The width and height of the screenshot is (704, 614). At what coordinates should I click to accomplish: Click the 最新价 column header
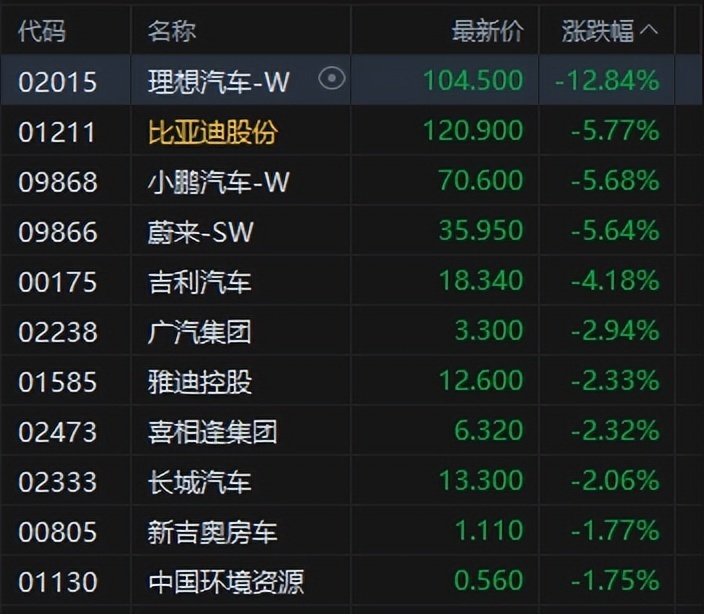pyautogui.click(x=488, y=31)
